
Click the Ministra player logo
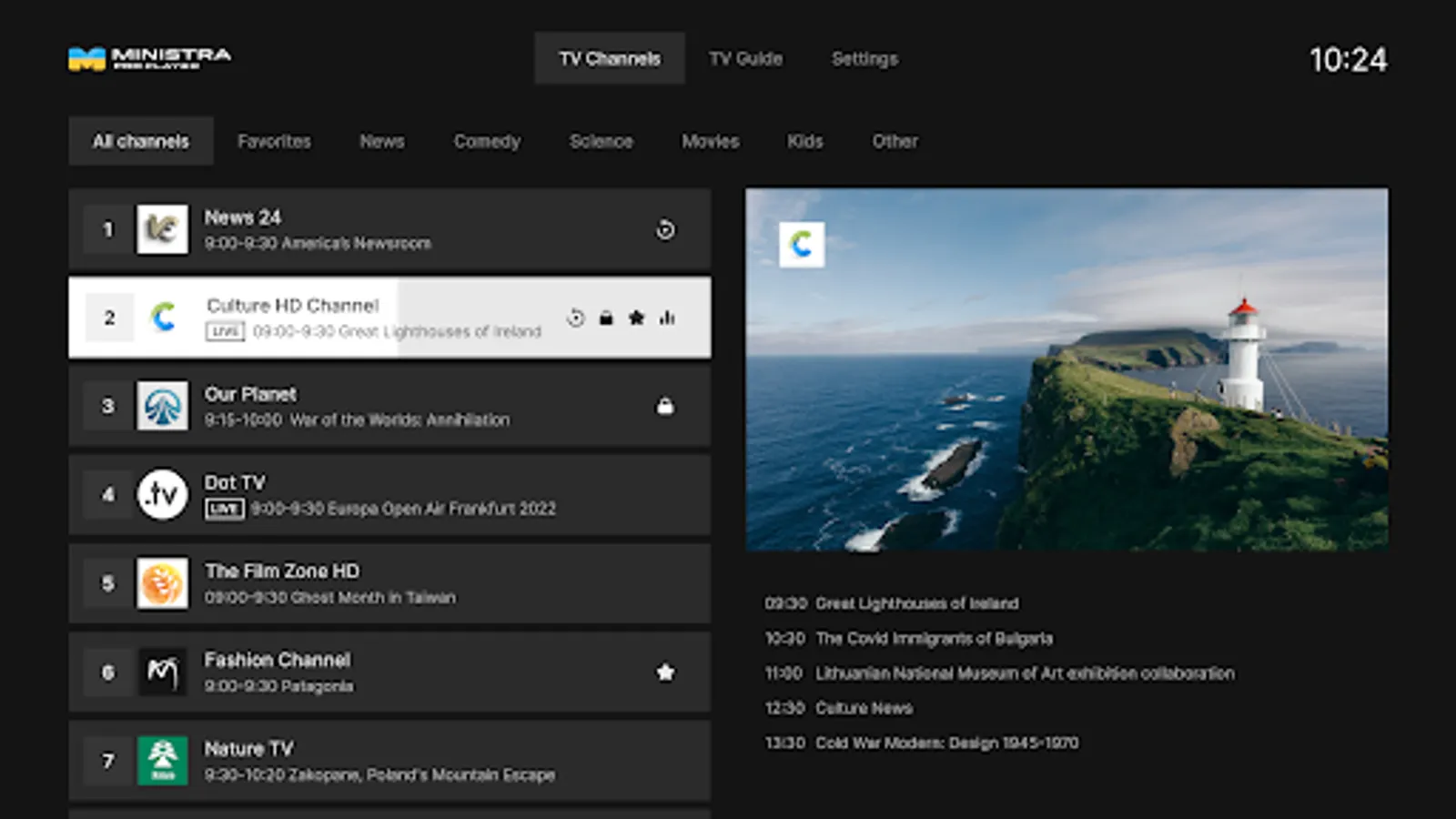point(150,59)
